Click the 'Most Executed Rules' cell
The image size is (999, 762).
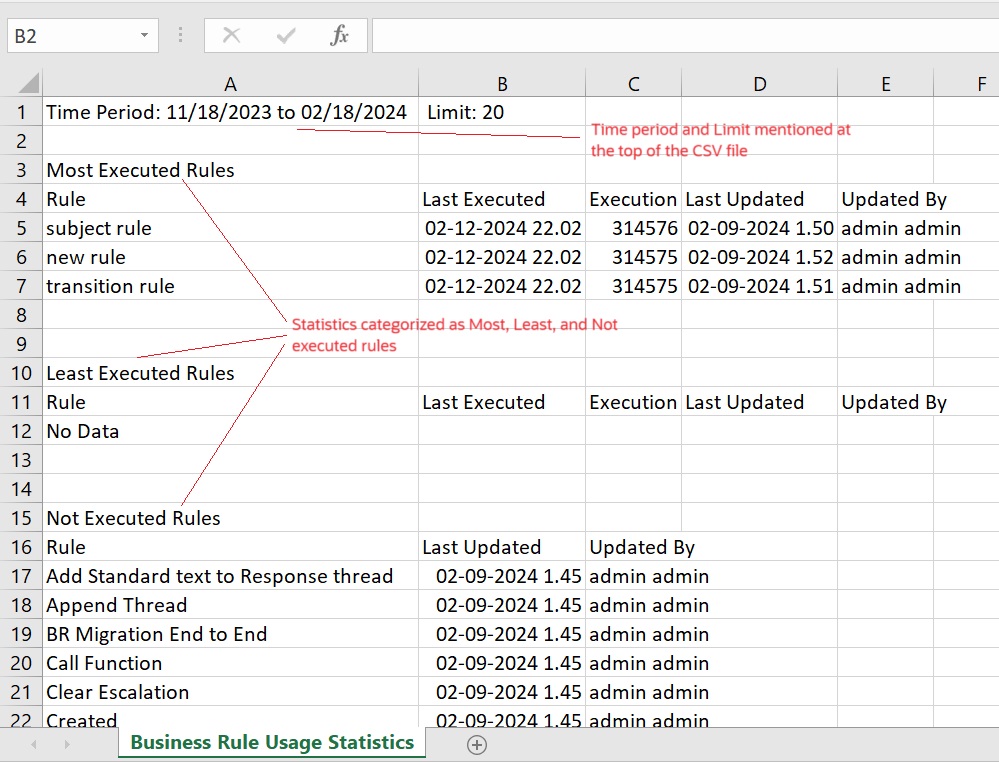pyautogui.click(x=231, y=170)
